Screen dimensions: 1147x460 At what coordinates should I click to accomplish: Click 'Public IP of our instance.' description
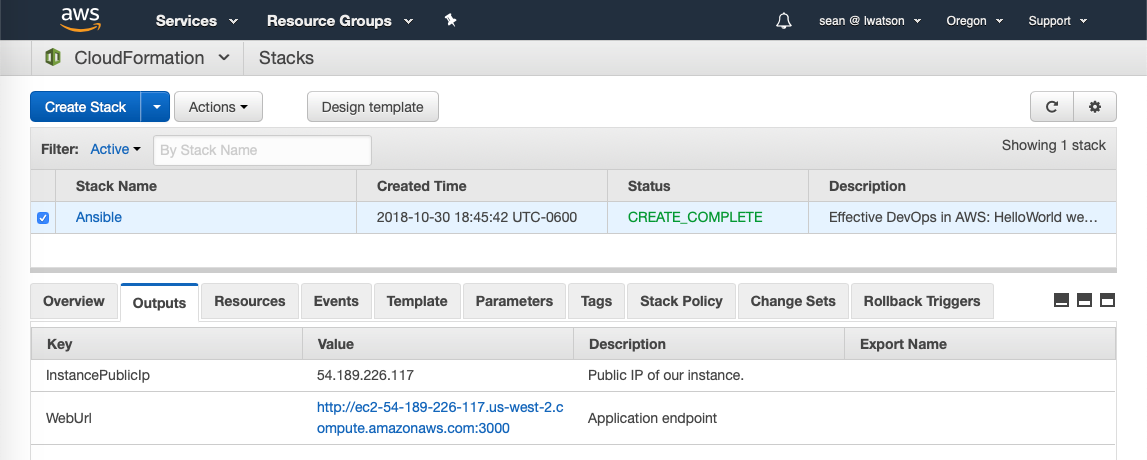(666, 375)
